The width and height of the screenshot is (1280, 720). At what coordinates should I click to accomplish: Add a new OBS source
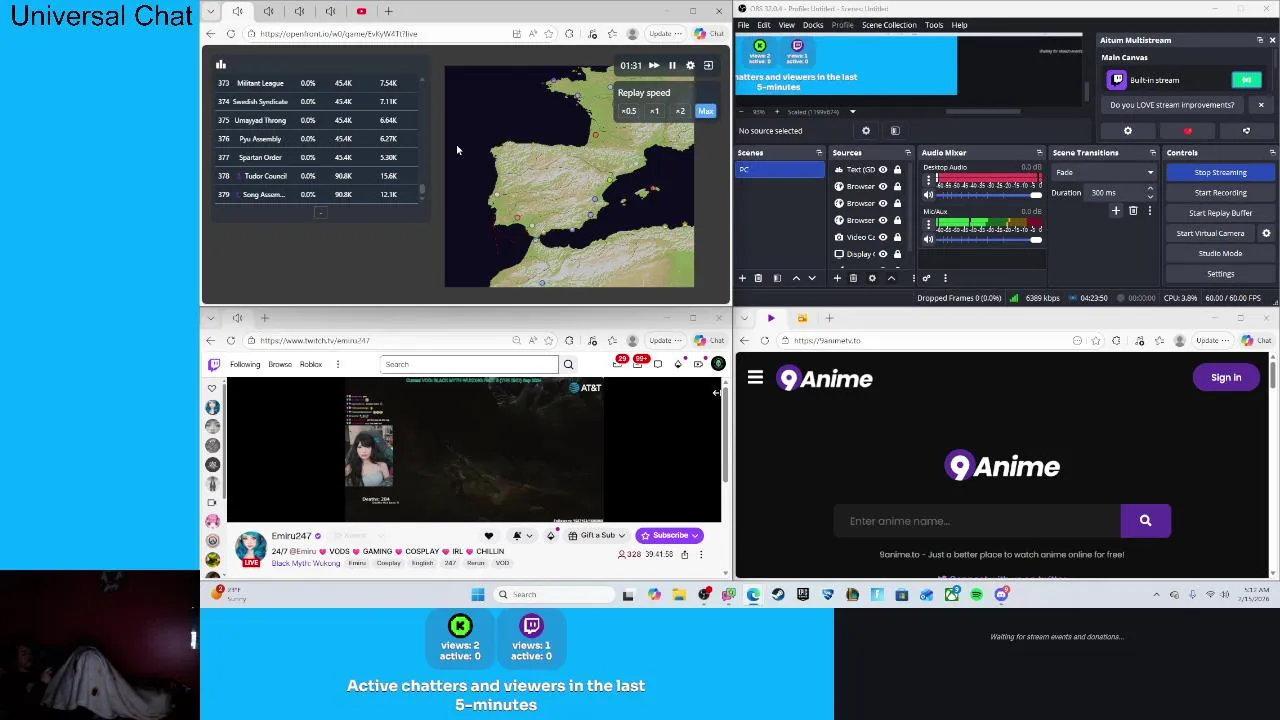point(837,278)
